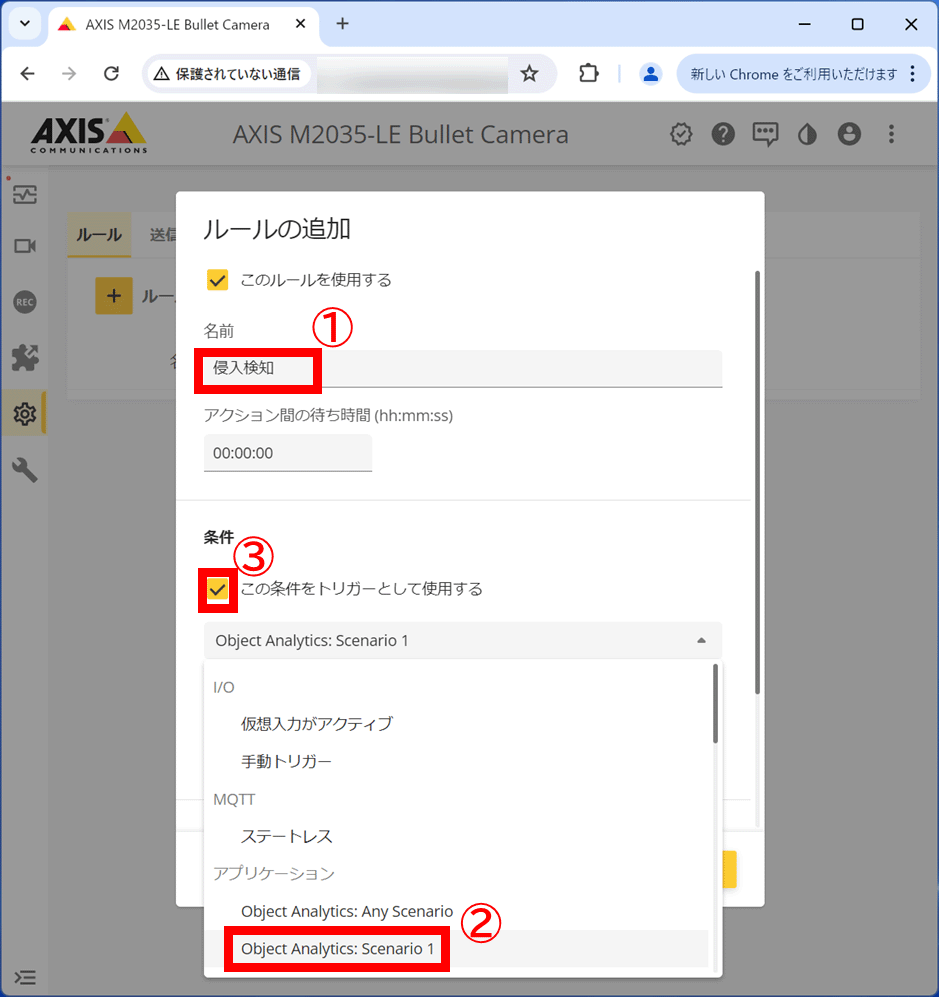
Task: Click the browser back arrow
Action: point(27,74)
